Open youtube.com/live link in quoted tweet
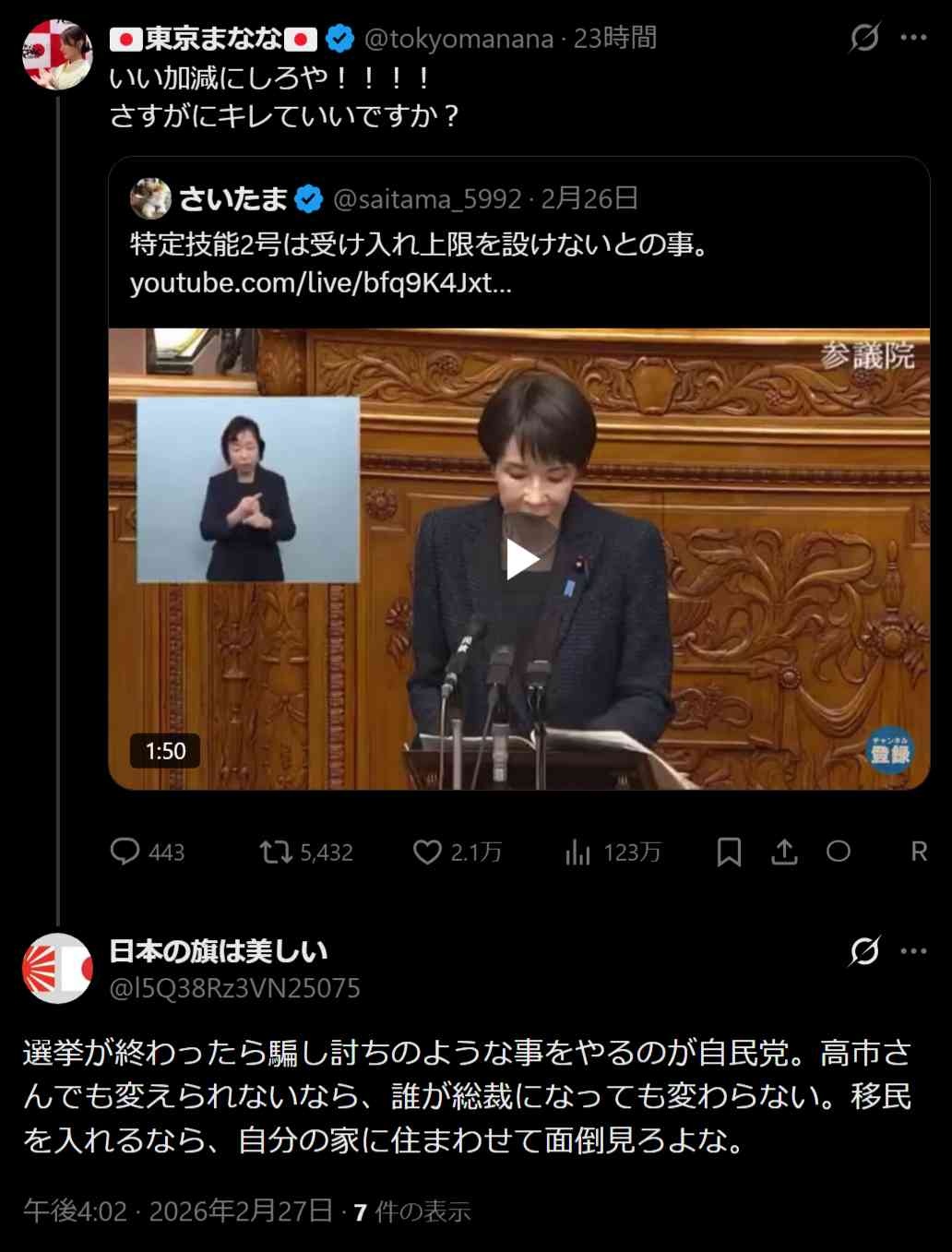This screenshot has width=952, height=1252. [321, 282]
